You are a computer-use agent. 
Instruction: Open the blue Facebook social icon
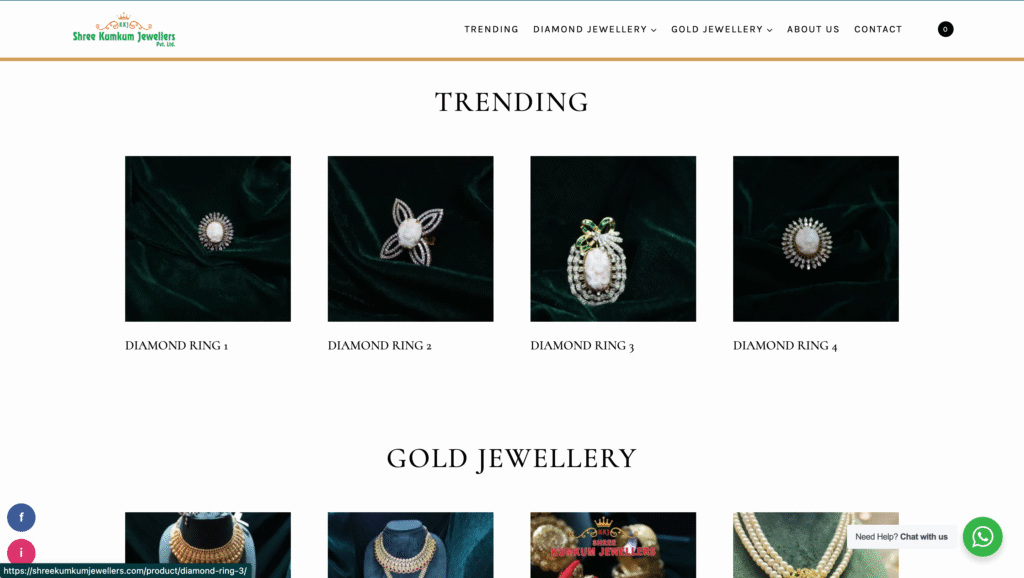click(21, 517)
